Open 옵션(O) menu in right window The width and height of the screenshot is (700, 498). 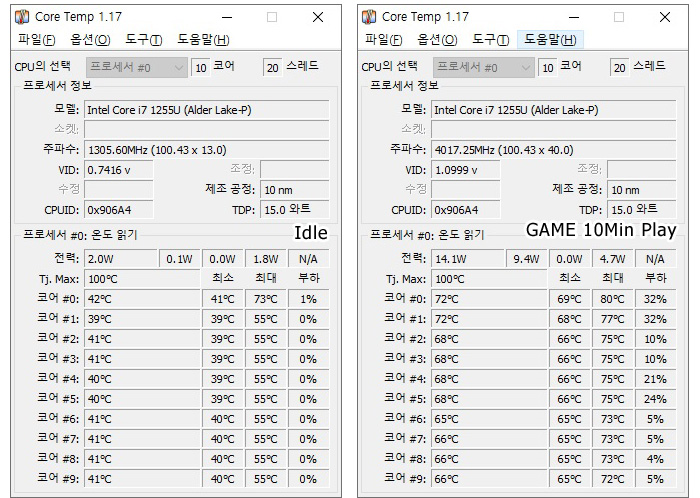pyautogui.click(x=437, y=40)
